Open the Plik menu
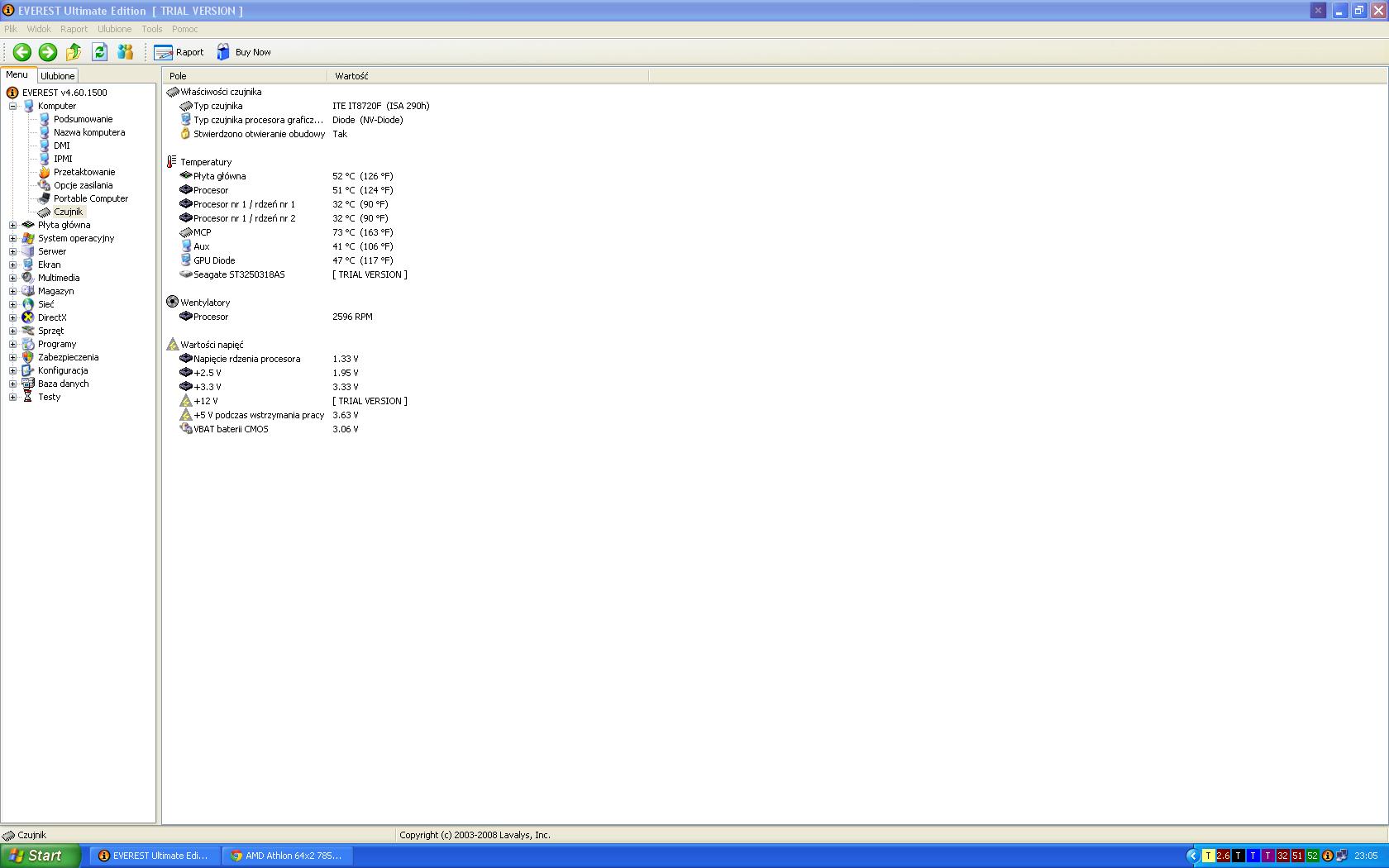The image size is (1389, 868). point(11,29)
